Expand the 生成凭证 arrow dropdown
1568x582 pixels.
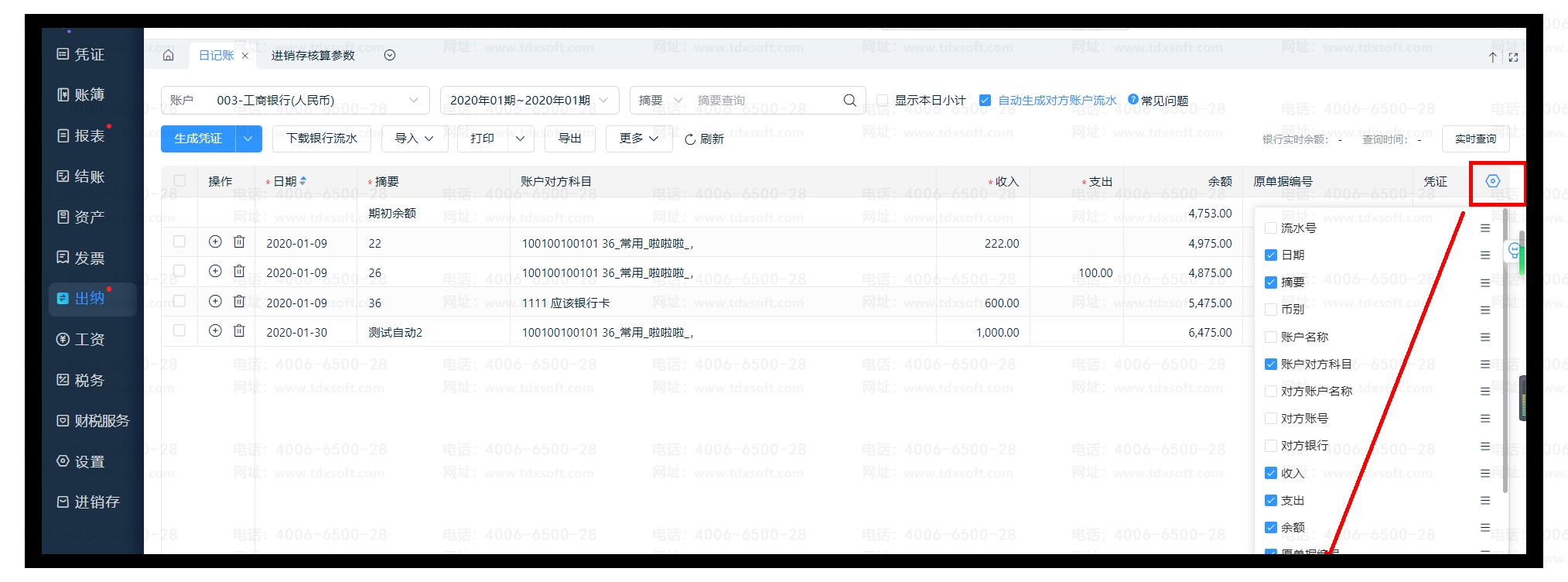(248, 139)
